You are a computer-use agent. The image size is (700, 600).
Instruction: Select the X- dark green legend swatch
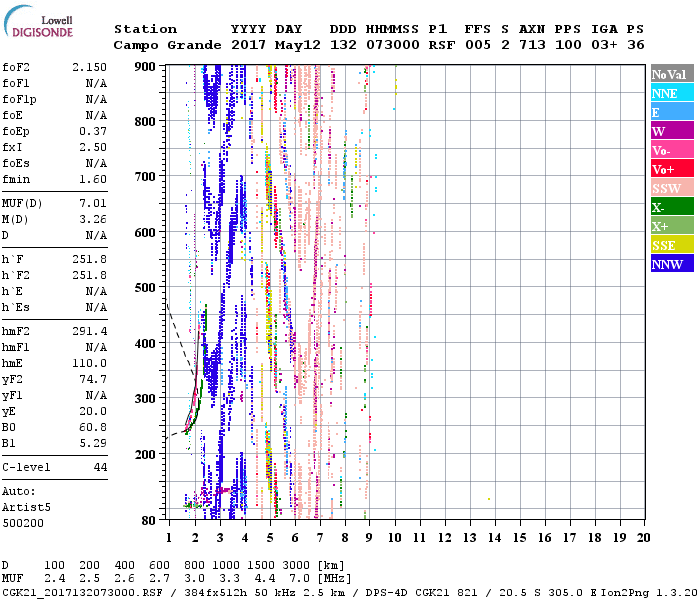coord(672,207)
